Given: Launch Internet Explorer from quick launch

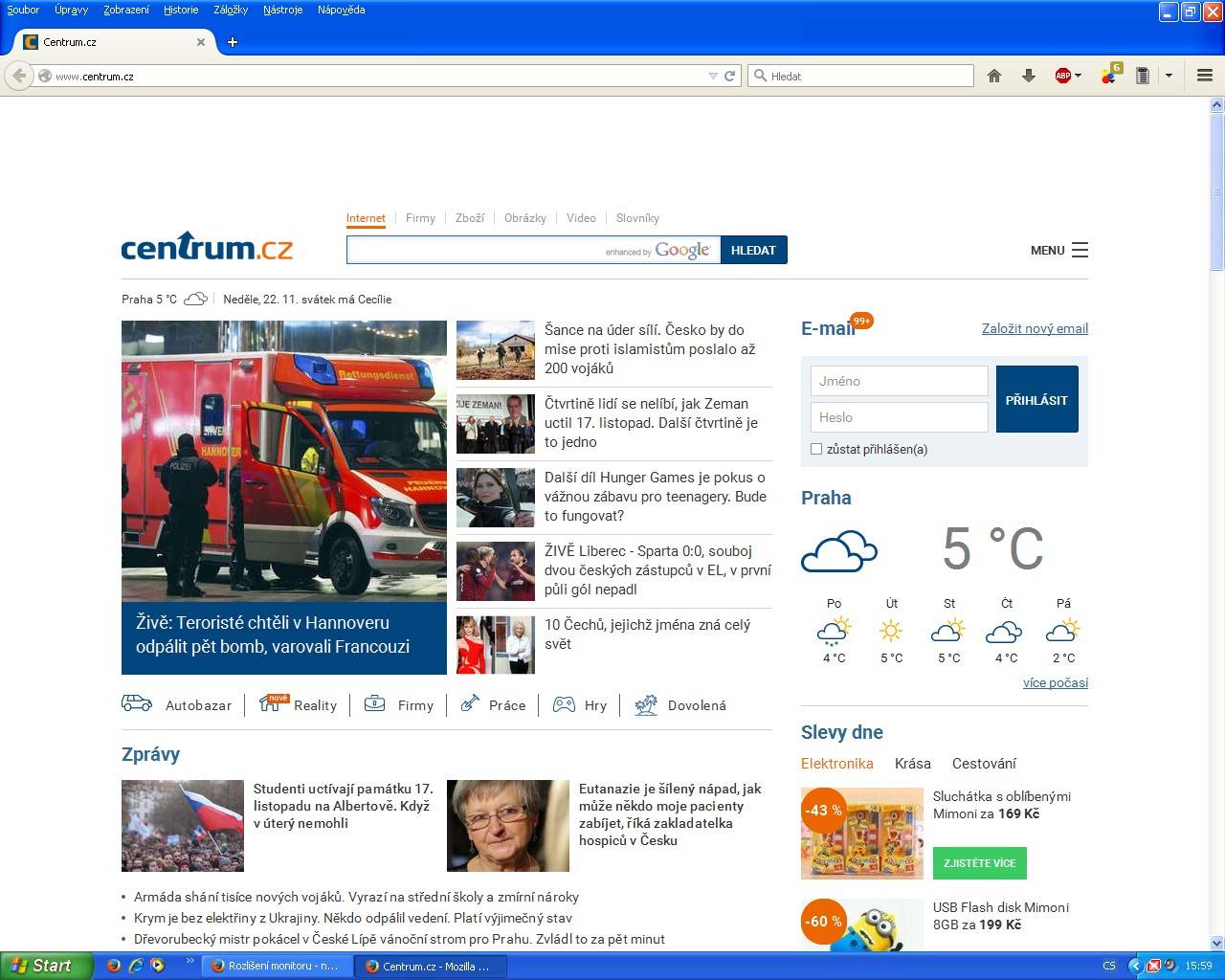Looking at the screenshot, I should tap(136, 966).
